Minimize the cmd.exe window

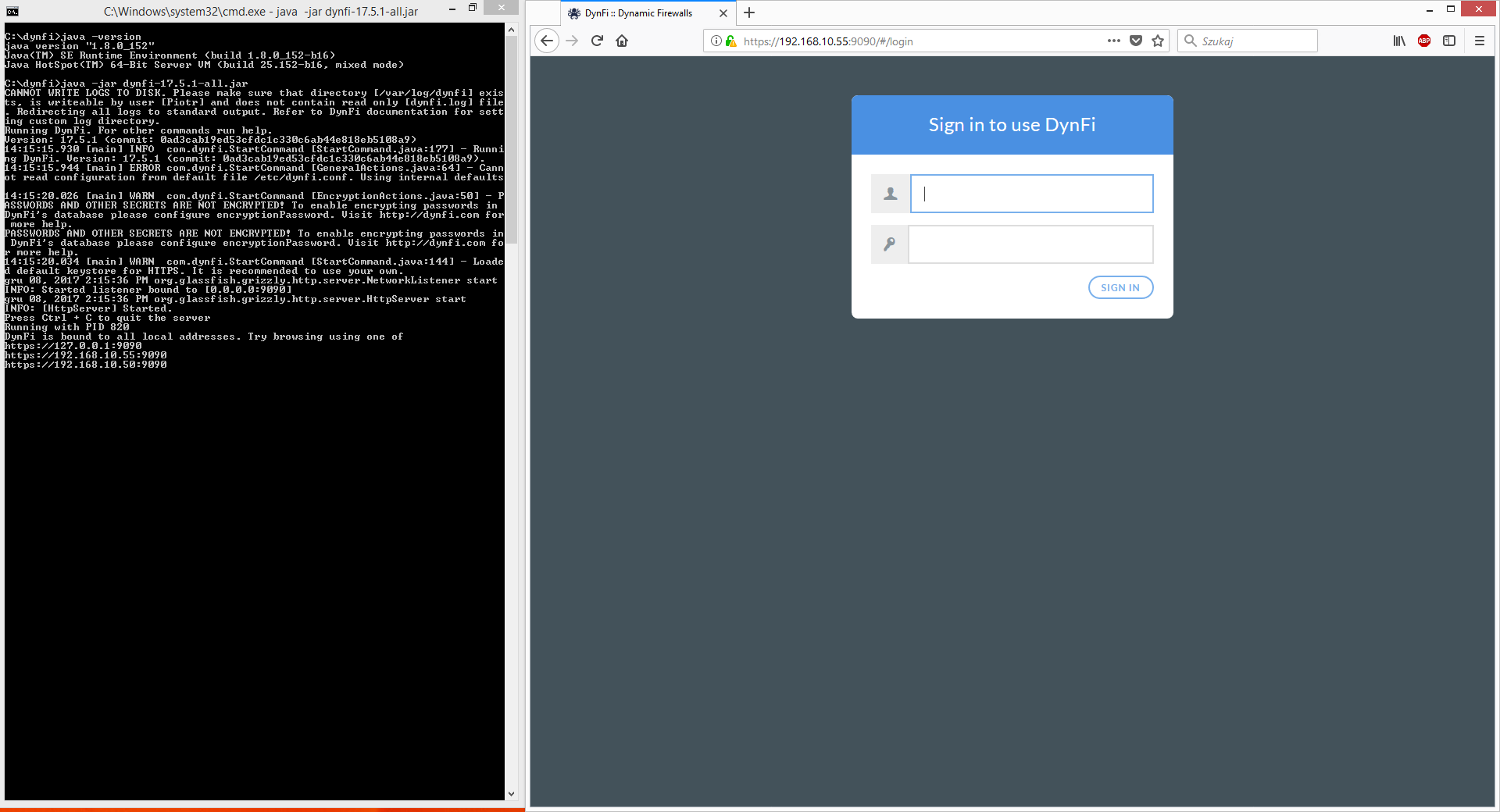[452, 9]
